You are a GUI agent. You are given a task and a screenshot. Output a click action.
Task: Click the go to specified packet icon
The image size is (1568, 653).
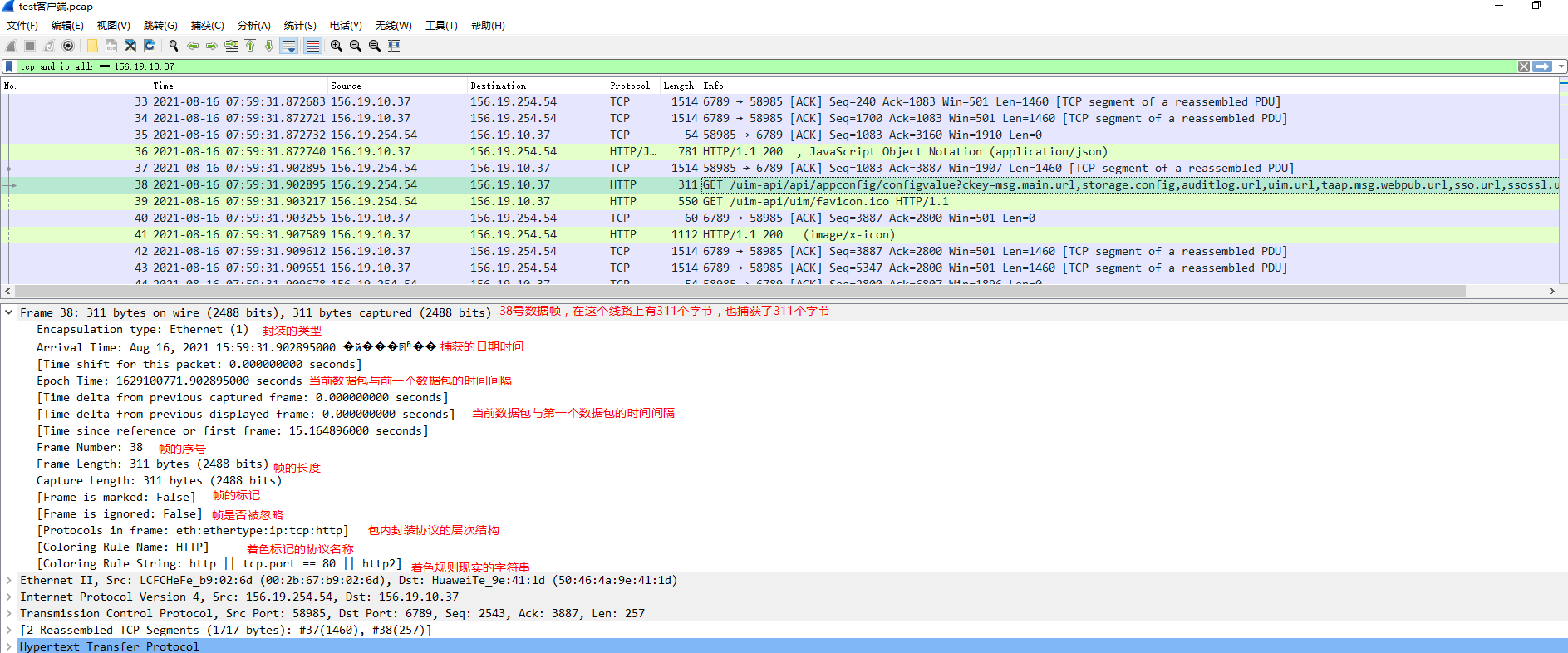(x=231, y=46)
